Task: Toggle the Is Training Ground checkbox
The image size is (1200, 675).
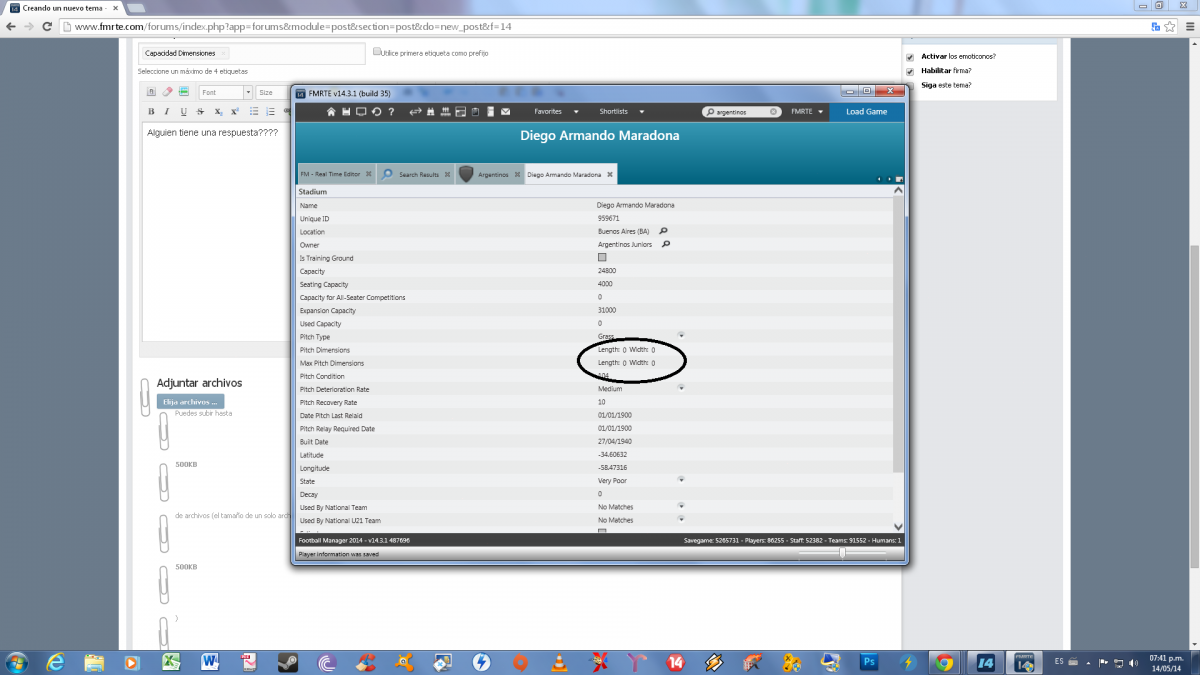Action: (602, 258)
